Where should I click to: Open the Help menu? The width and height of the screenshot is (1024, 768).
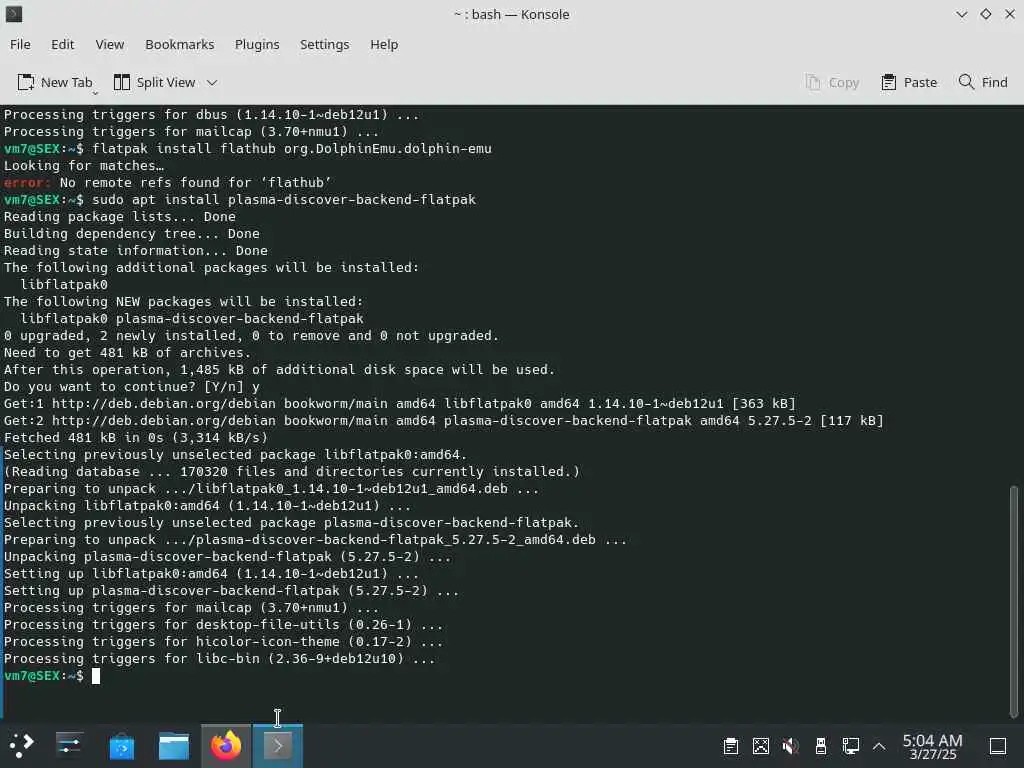point(384,44)
